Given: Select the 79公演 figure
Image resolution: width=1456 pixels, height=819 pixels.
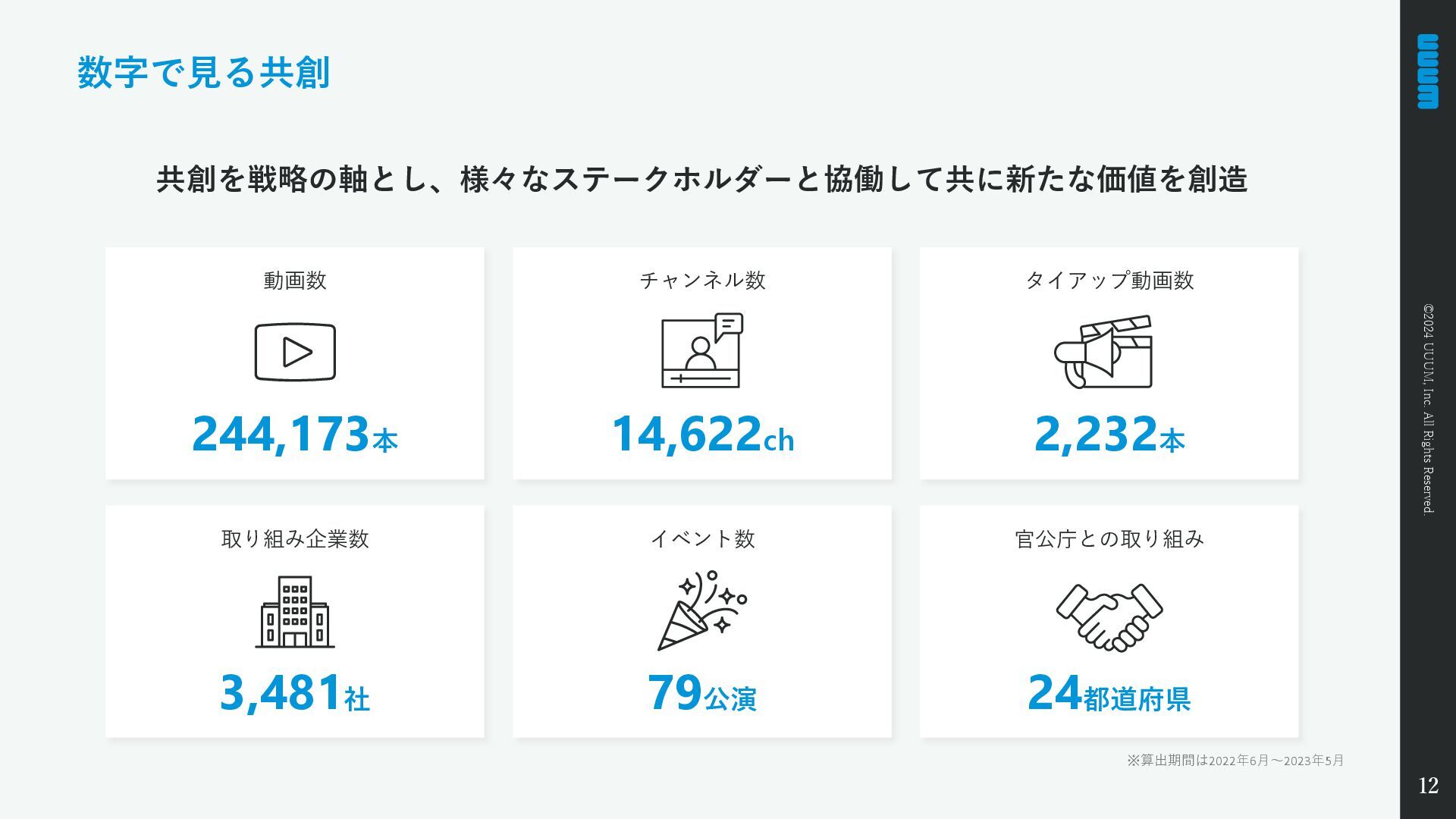Looking at the screenshot, I should 702,693.
